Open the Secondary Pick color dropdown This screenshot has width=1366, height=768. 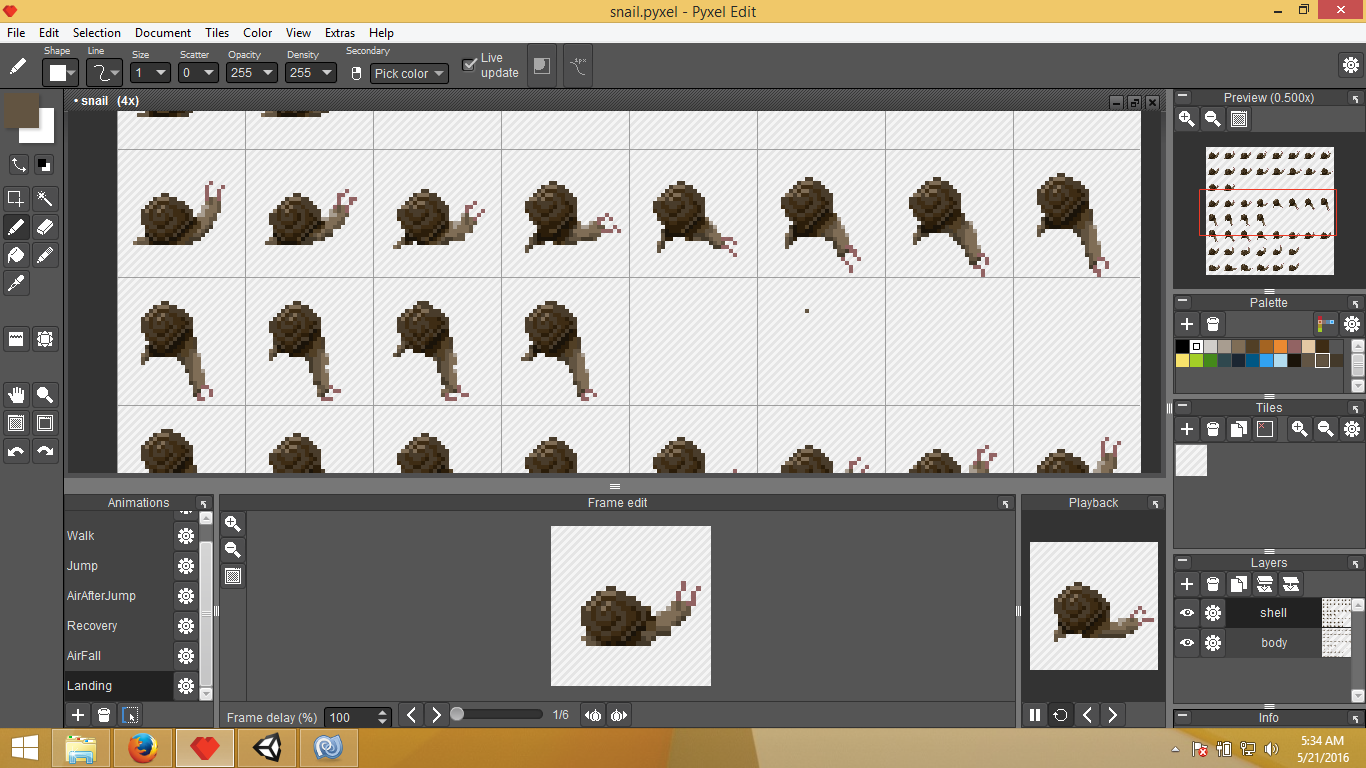[x=410, y=73]
